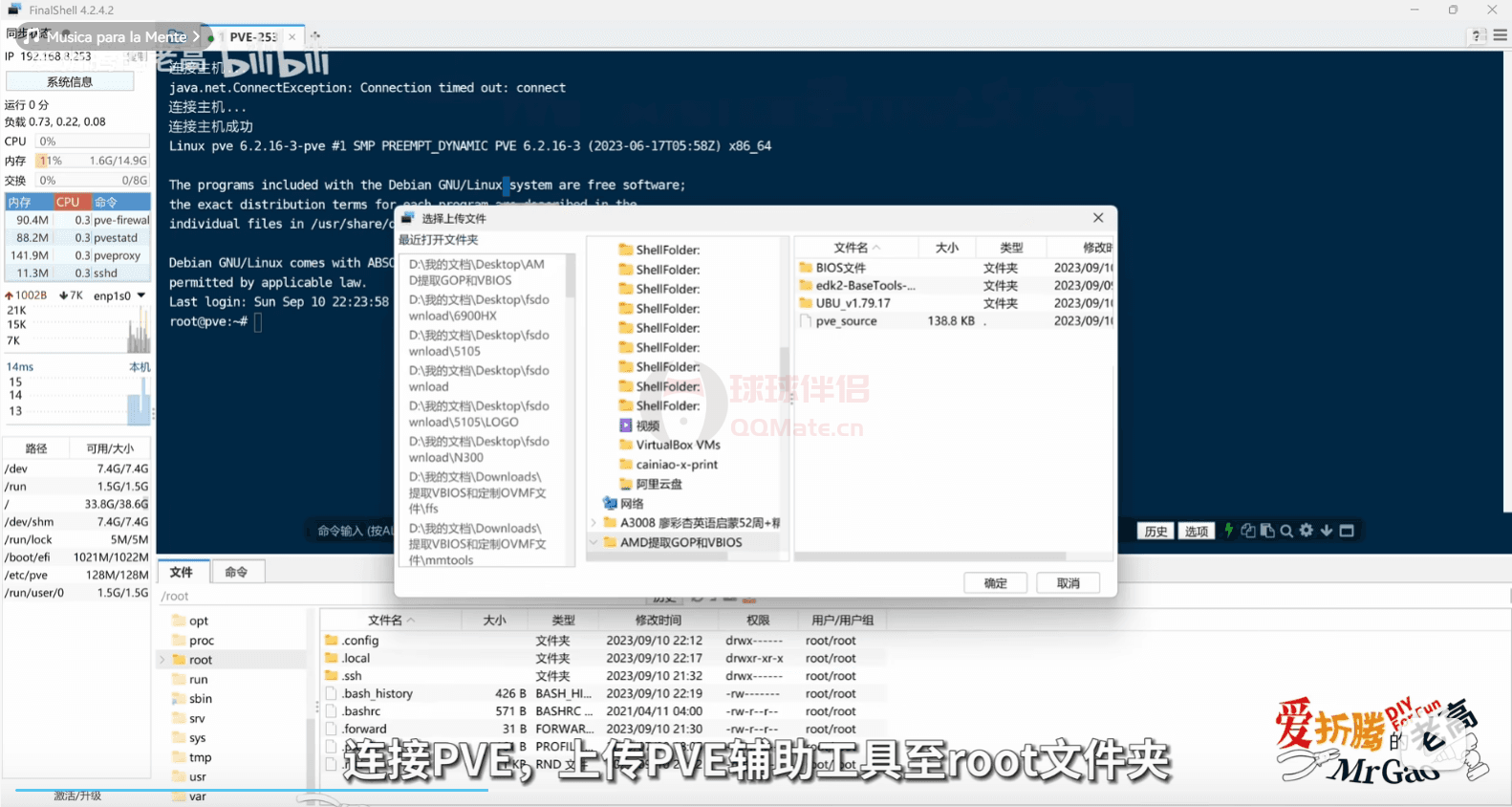
Task: Select the pve_source file in upload dialog
Action: 846,321
